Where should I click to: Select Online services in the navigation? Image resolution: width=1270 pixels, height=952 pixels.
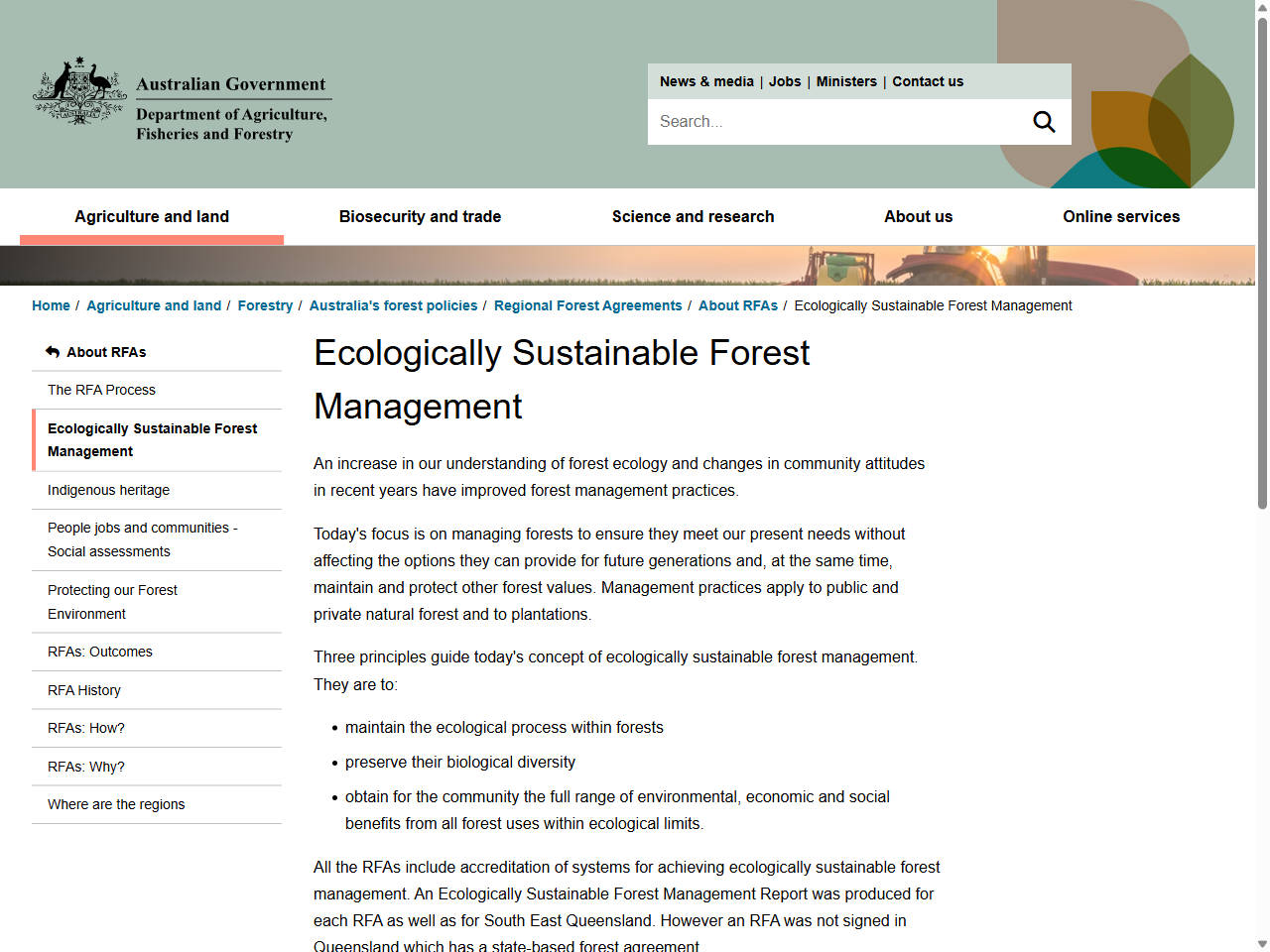1121,216
